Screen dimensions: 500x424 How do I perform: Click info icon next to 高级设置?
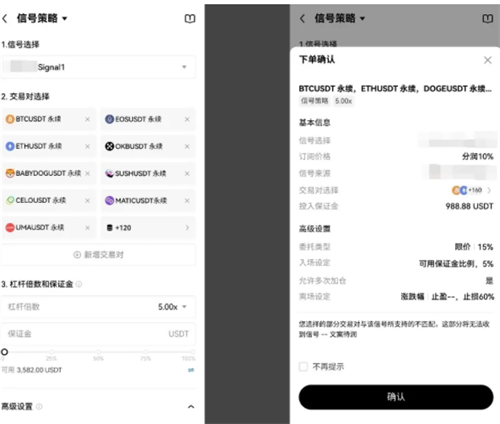pyautogui.click(x=39, y=406)
